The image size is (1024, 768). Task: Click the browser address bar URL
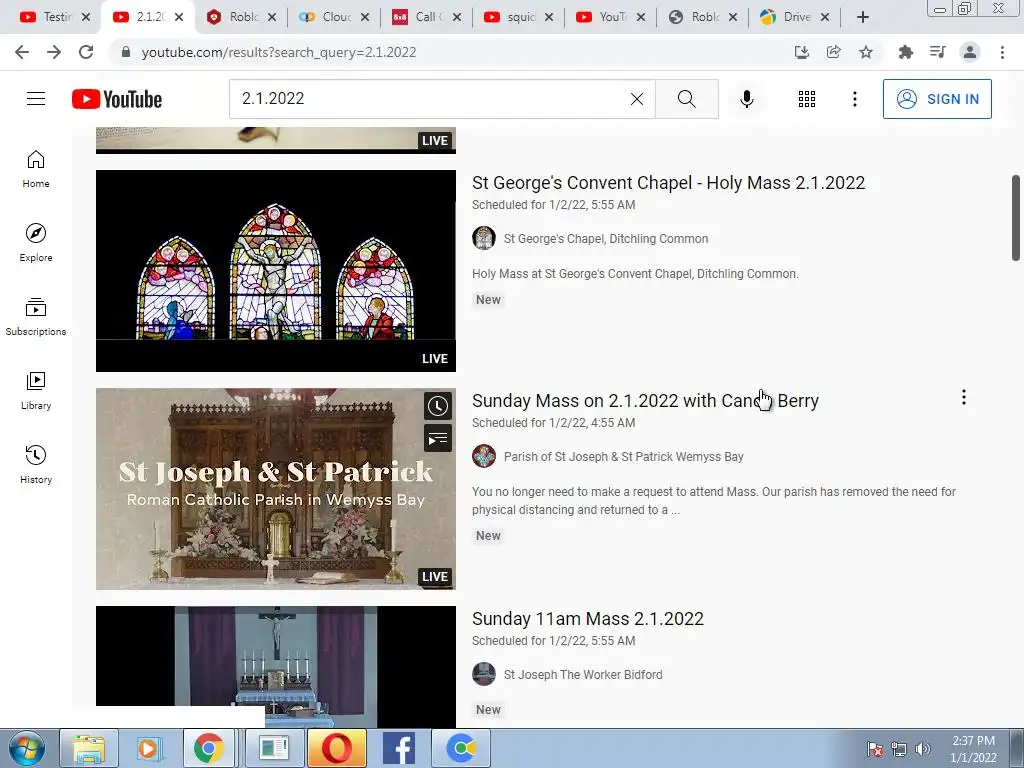click(x=279, y=52)
